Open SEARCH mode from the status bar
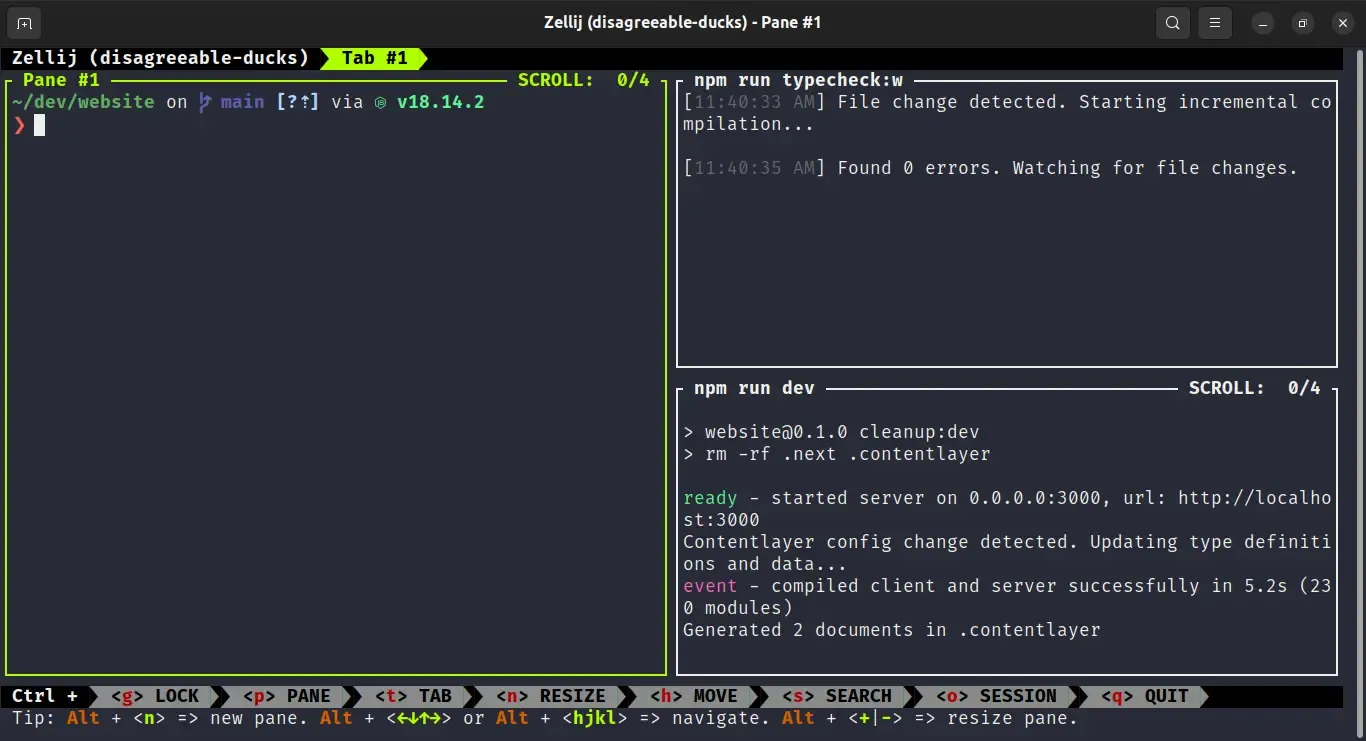Image resolution: width=1366 pixels, height=741 pixels. (x=846, y=696)
